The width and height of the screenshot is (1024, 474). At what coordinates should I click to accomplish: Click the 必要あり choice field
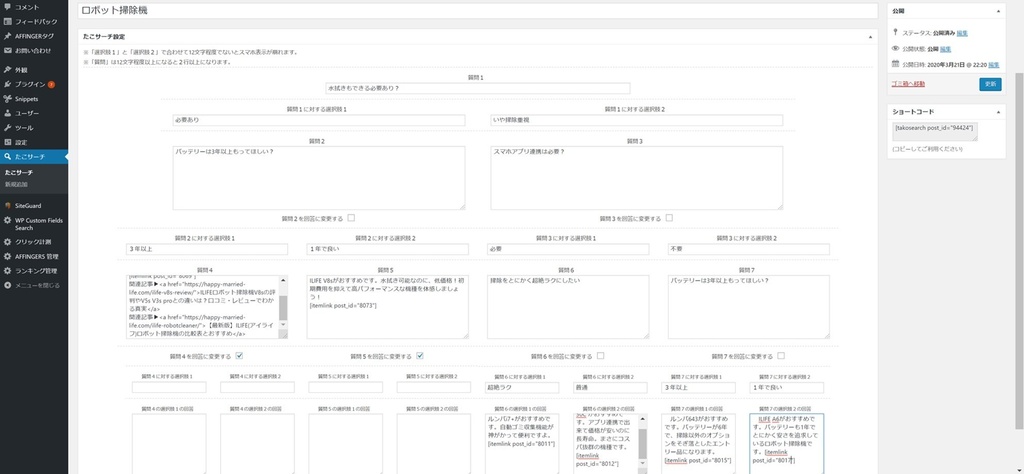click(x=319, y=120)
